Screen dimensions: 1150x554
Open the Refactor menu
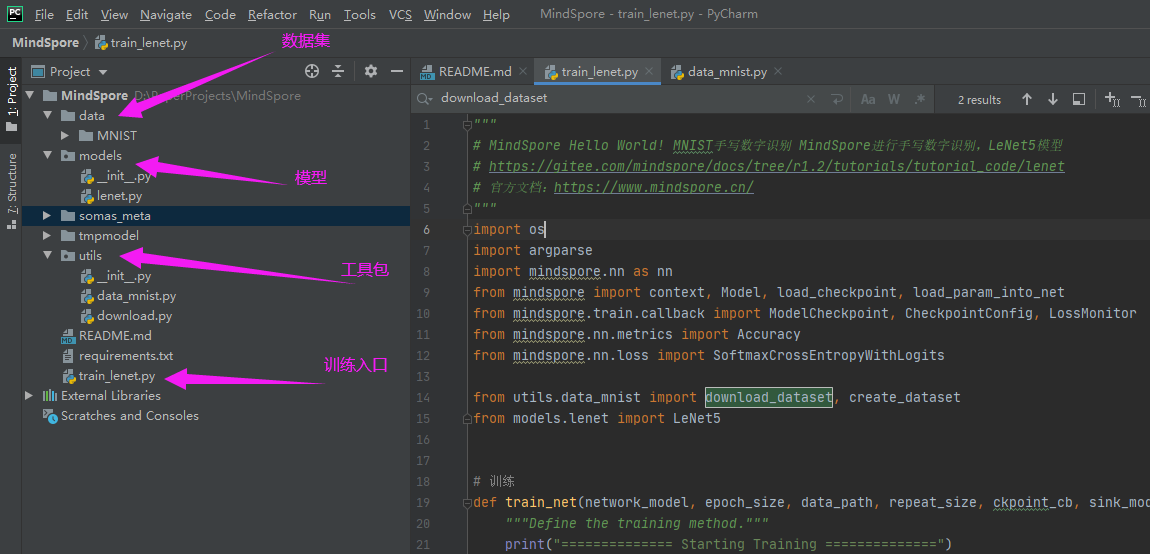272,14
